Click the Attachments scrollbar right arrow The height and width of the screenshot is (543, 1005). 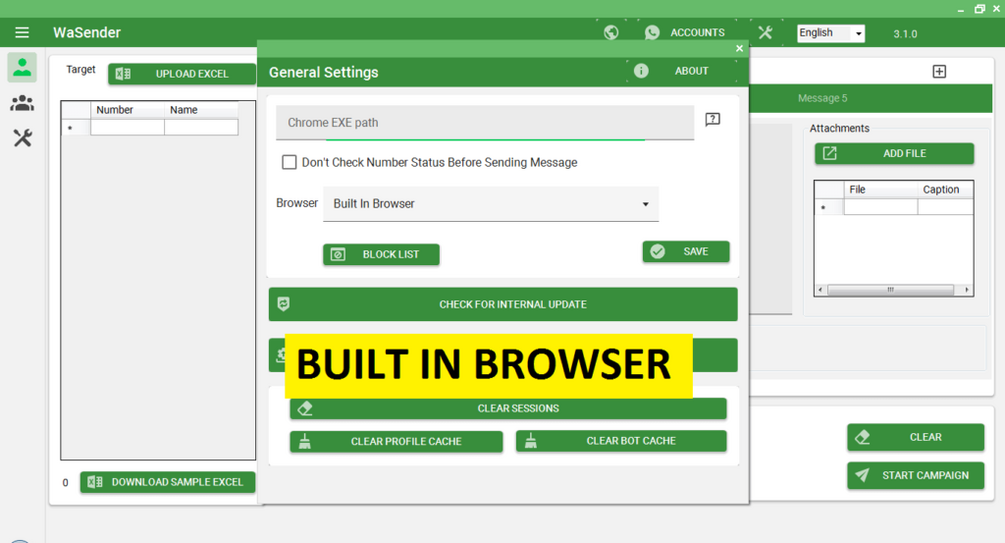(967, 290)
